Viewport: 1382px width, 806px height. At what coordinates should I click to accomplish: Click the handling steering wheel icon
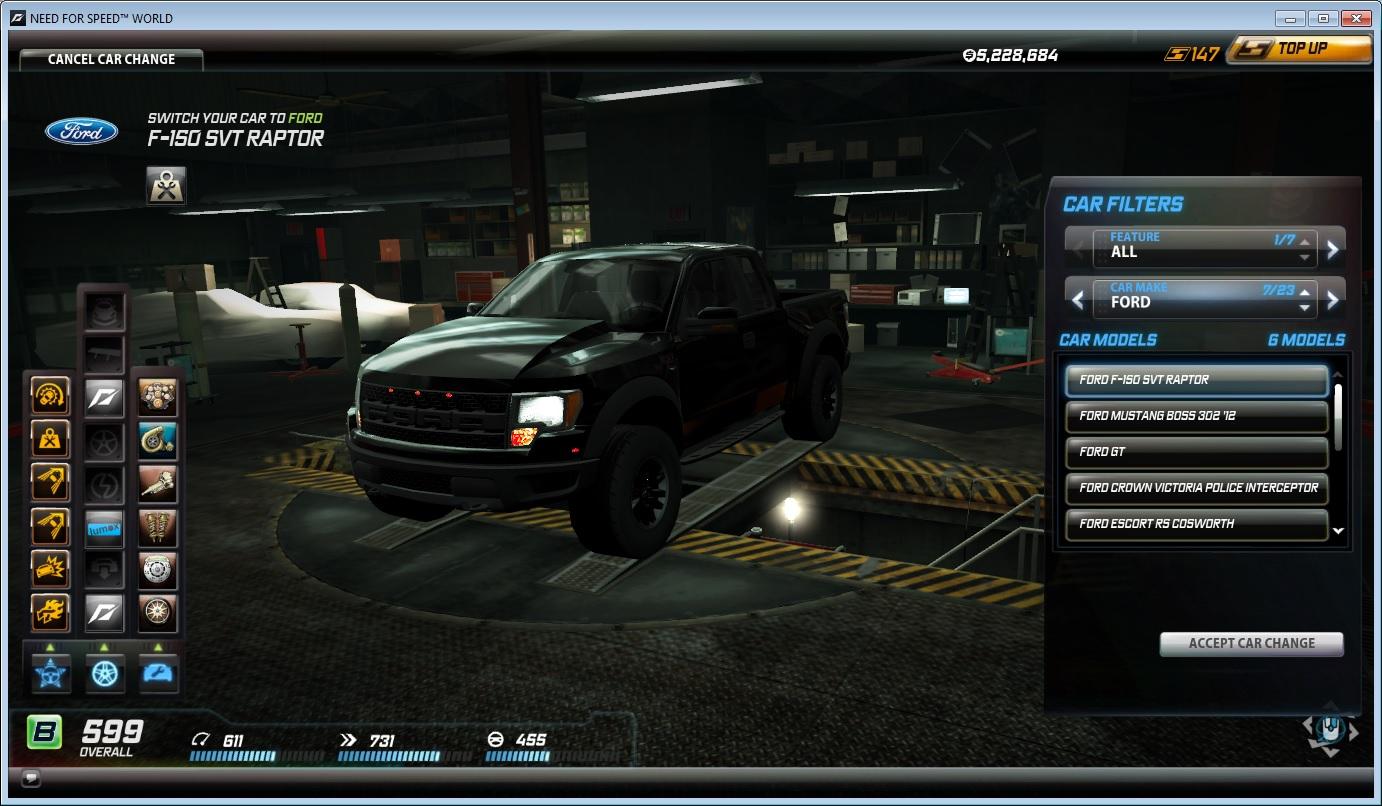coord(494,740)
